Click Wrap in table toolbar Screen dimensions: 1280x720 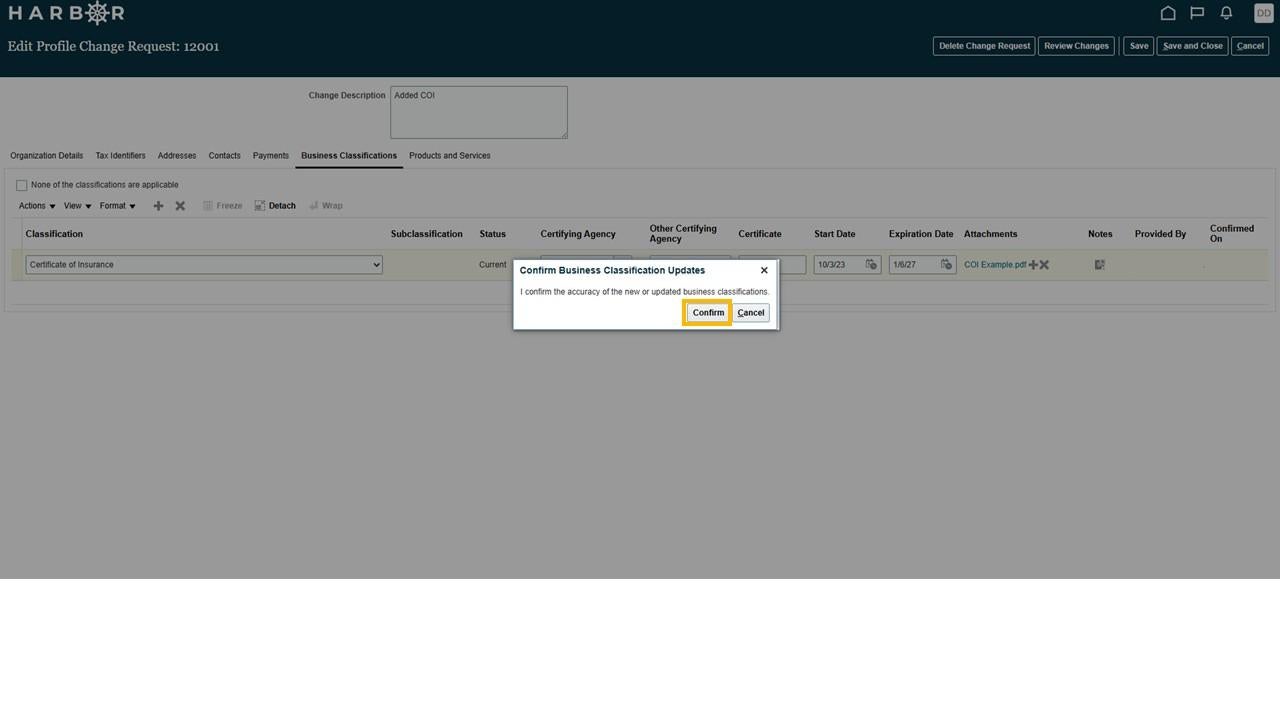click(326, 206)
